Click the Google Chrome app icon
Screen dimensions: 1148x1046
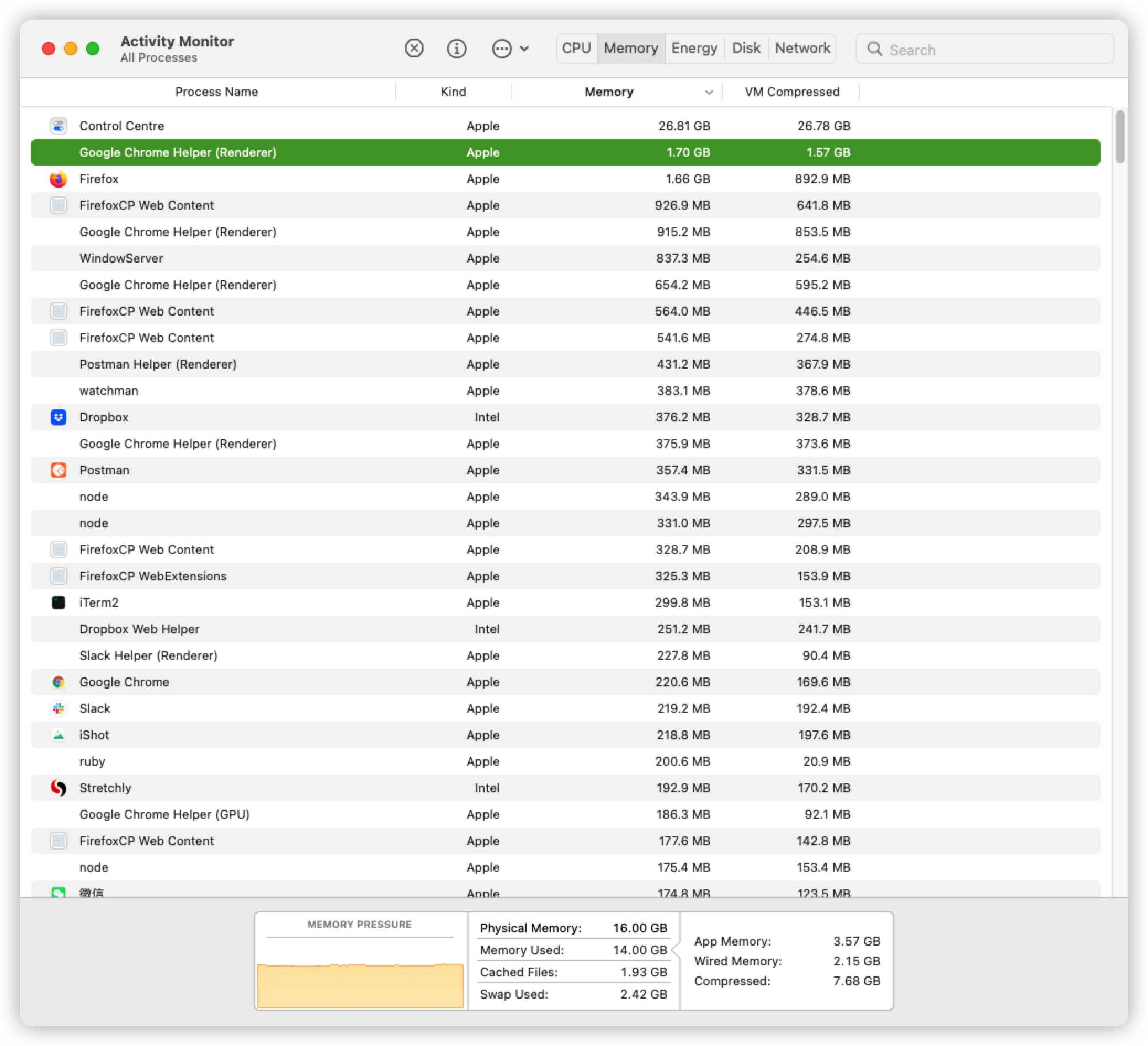pyautogui.click(x=58, y=682)
